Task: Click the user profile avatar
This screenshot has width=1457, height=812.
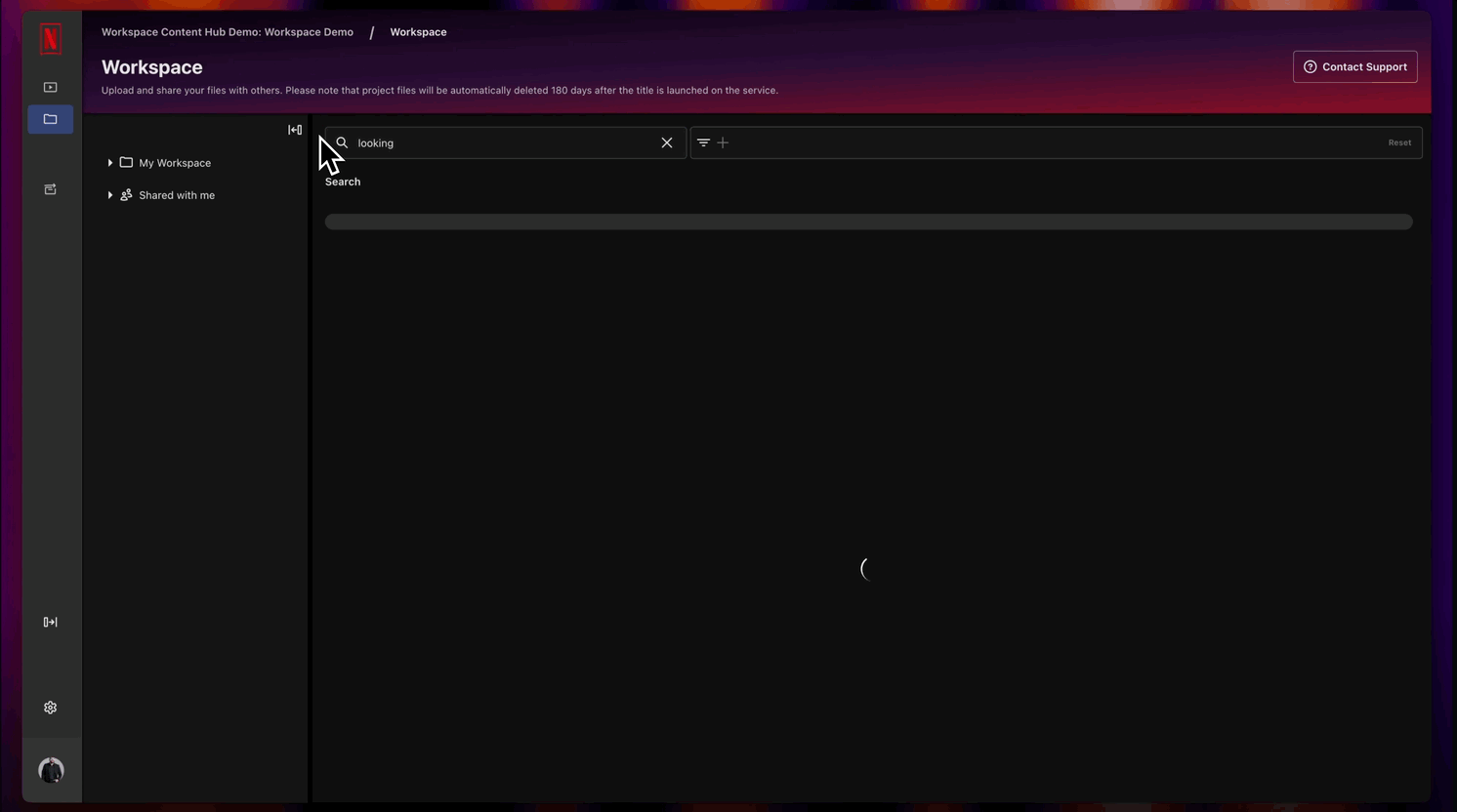Action: point(51,770)
